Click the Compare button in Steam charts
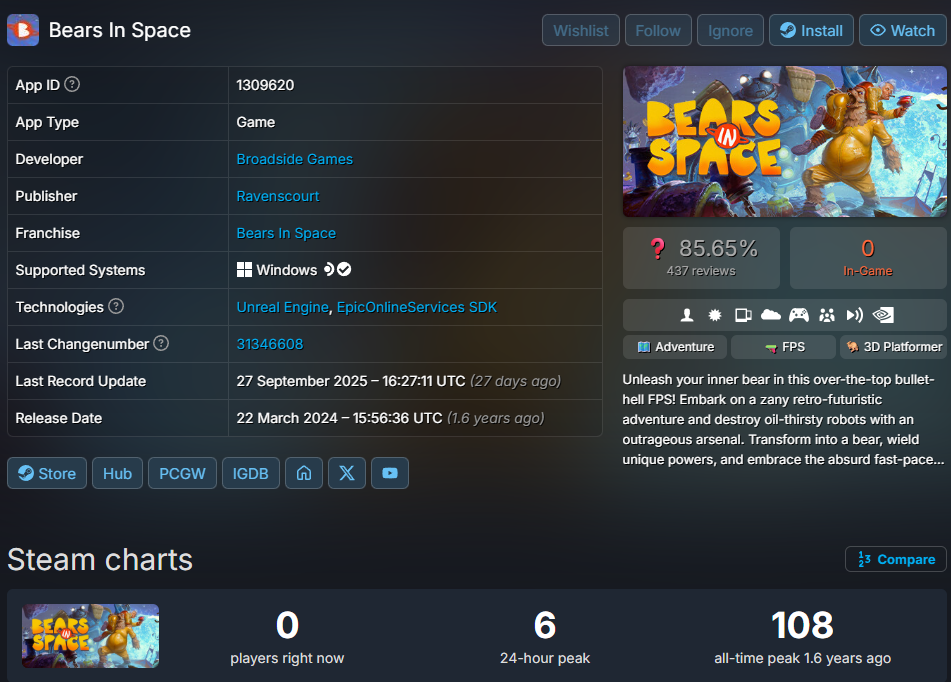 point(896,559)
